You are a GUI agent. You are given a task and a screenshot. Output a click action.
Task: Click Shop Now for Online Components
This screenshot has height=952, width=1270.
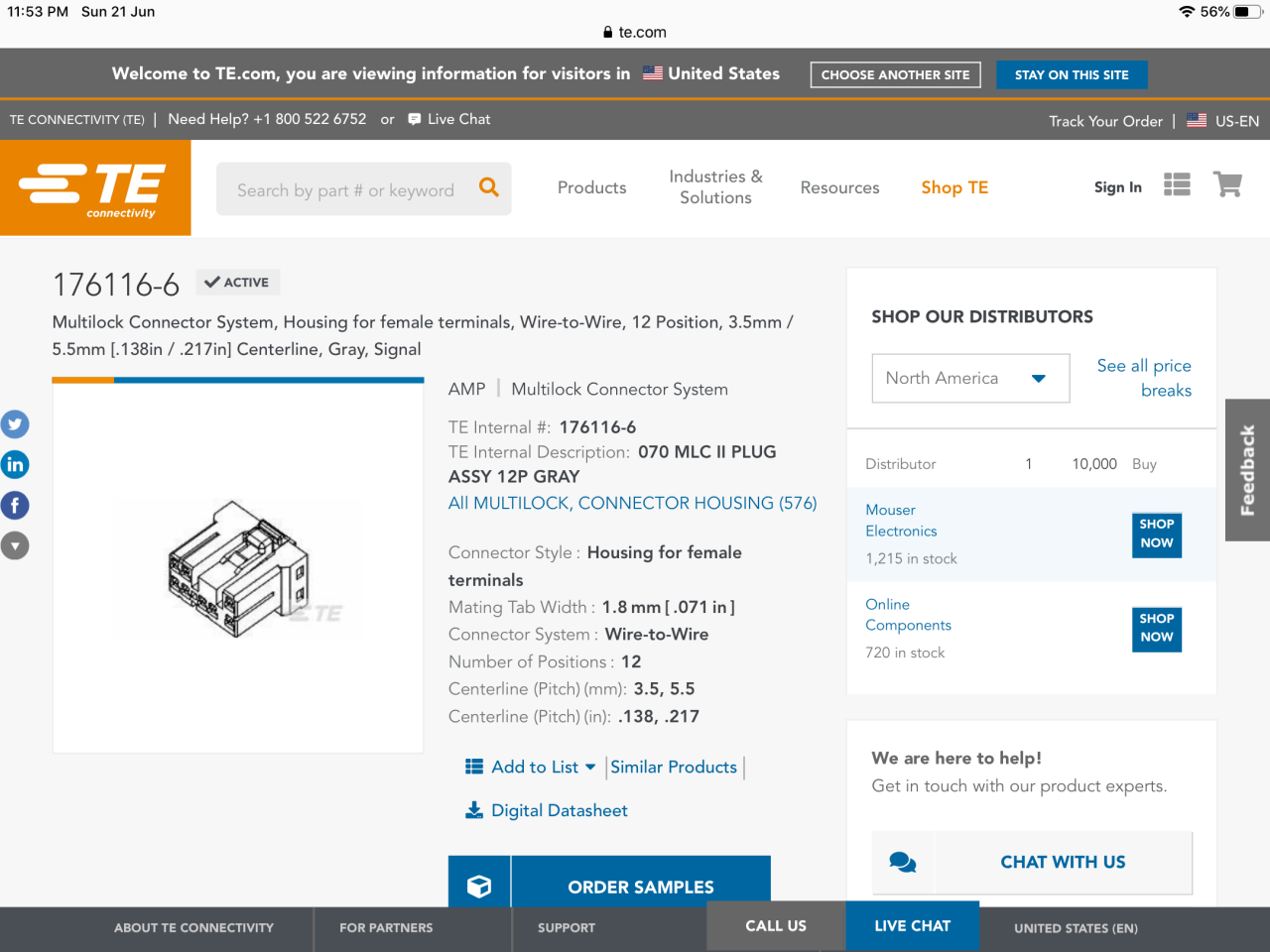pyautogui.click(x=1157, y=629)
